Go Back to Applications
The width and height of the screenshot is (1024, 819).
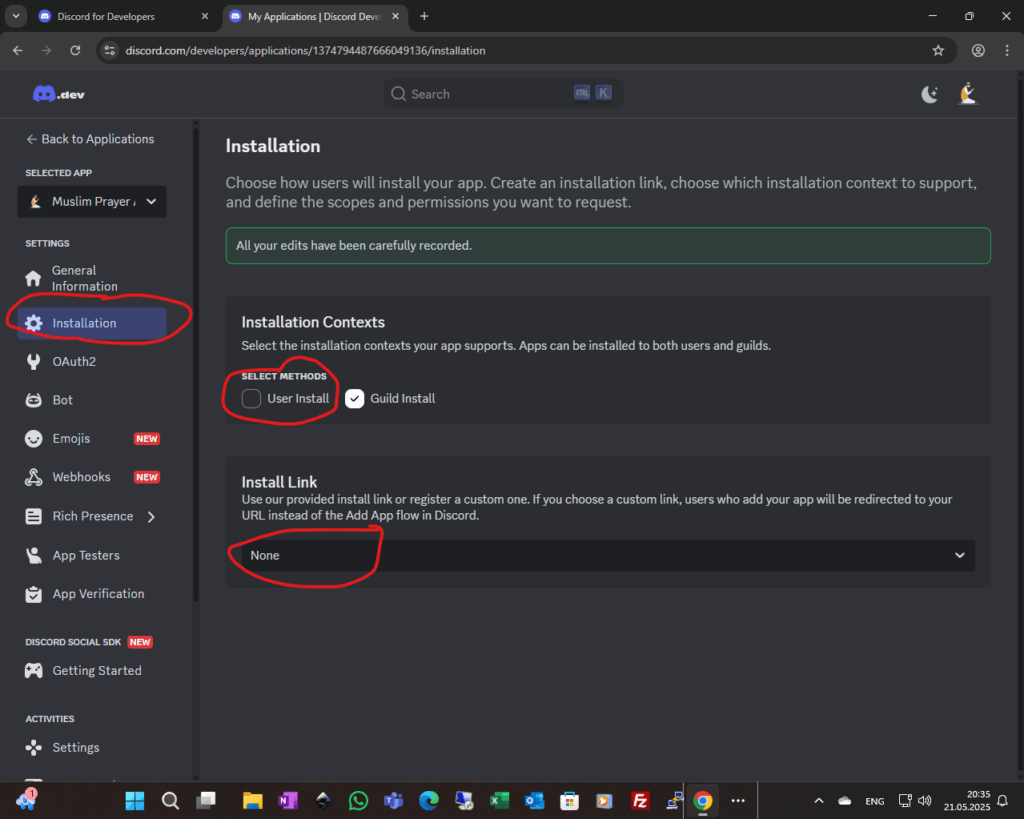click(90, 139)
